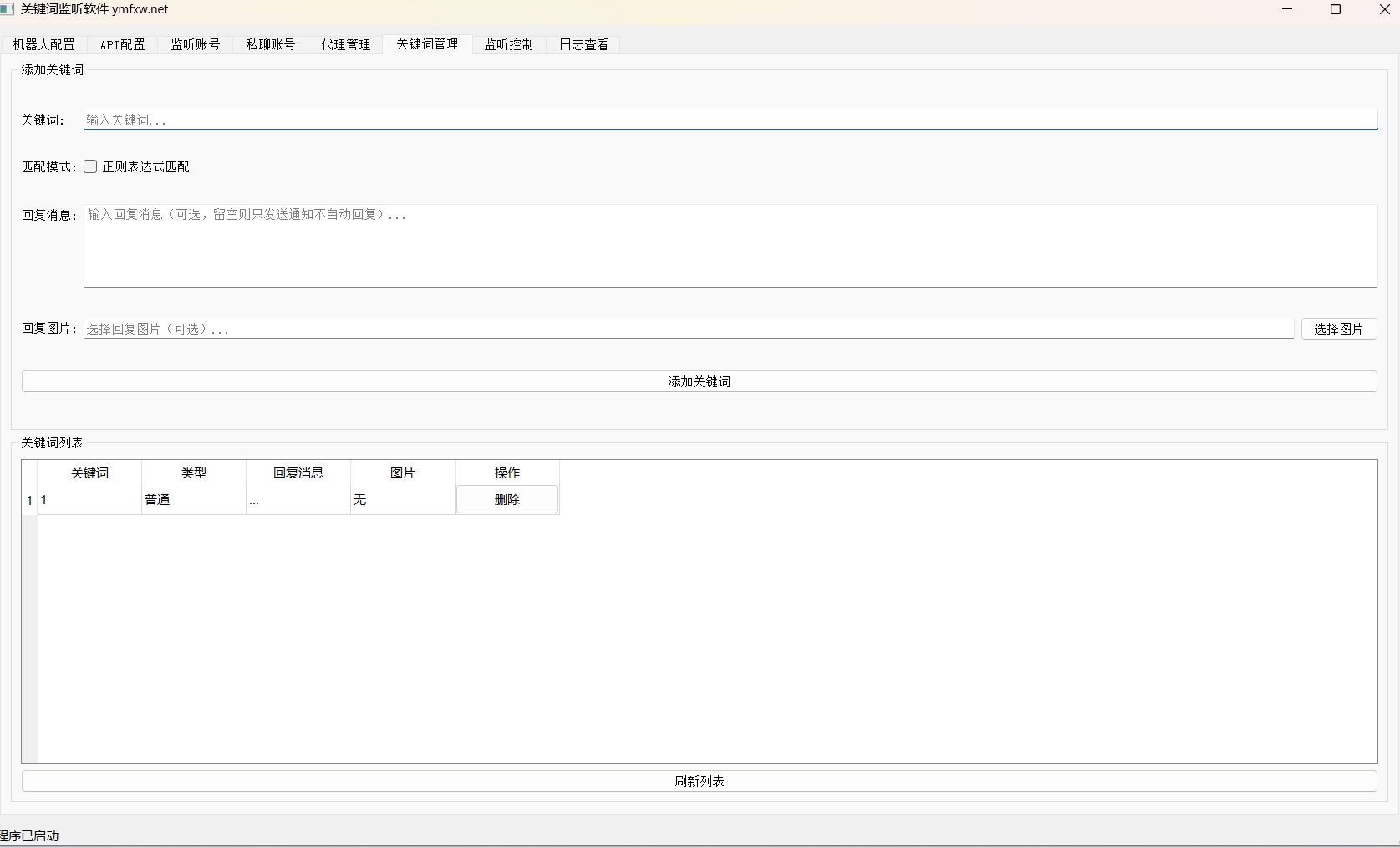Click the 回复图片 path field

pyautogui.click(x=688, y=329)
